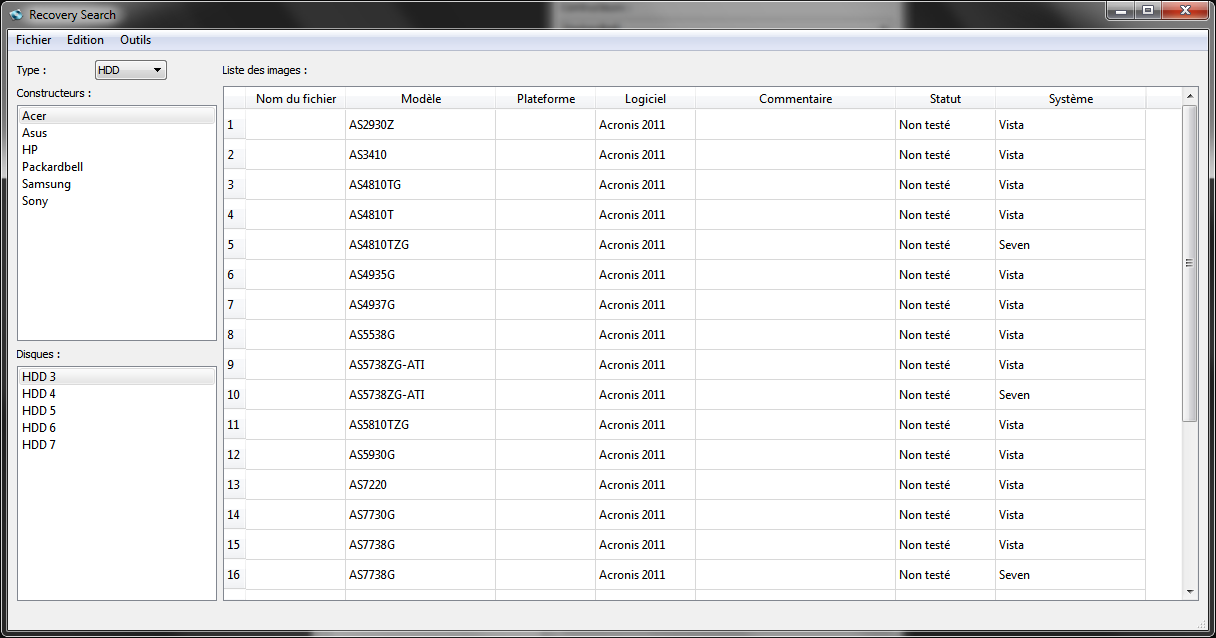Open the Outils menu
This screenshot has width=1216, height=638.
135,40
